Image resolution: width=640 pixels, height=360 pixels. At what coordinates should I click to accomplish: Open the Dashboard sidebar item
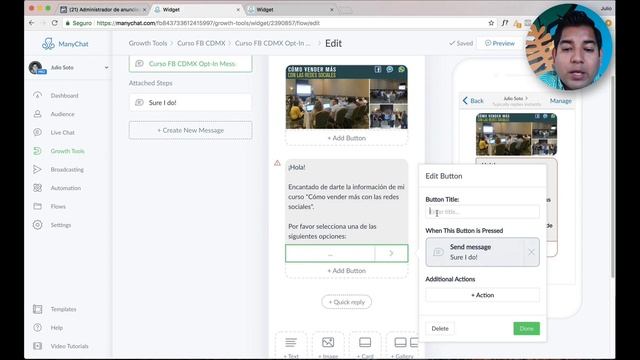(x=64, y=96)
